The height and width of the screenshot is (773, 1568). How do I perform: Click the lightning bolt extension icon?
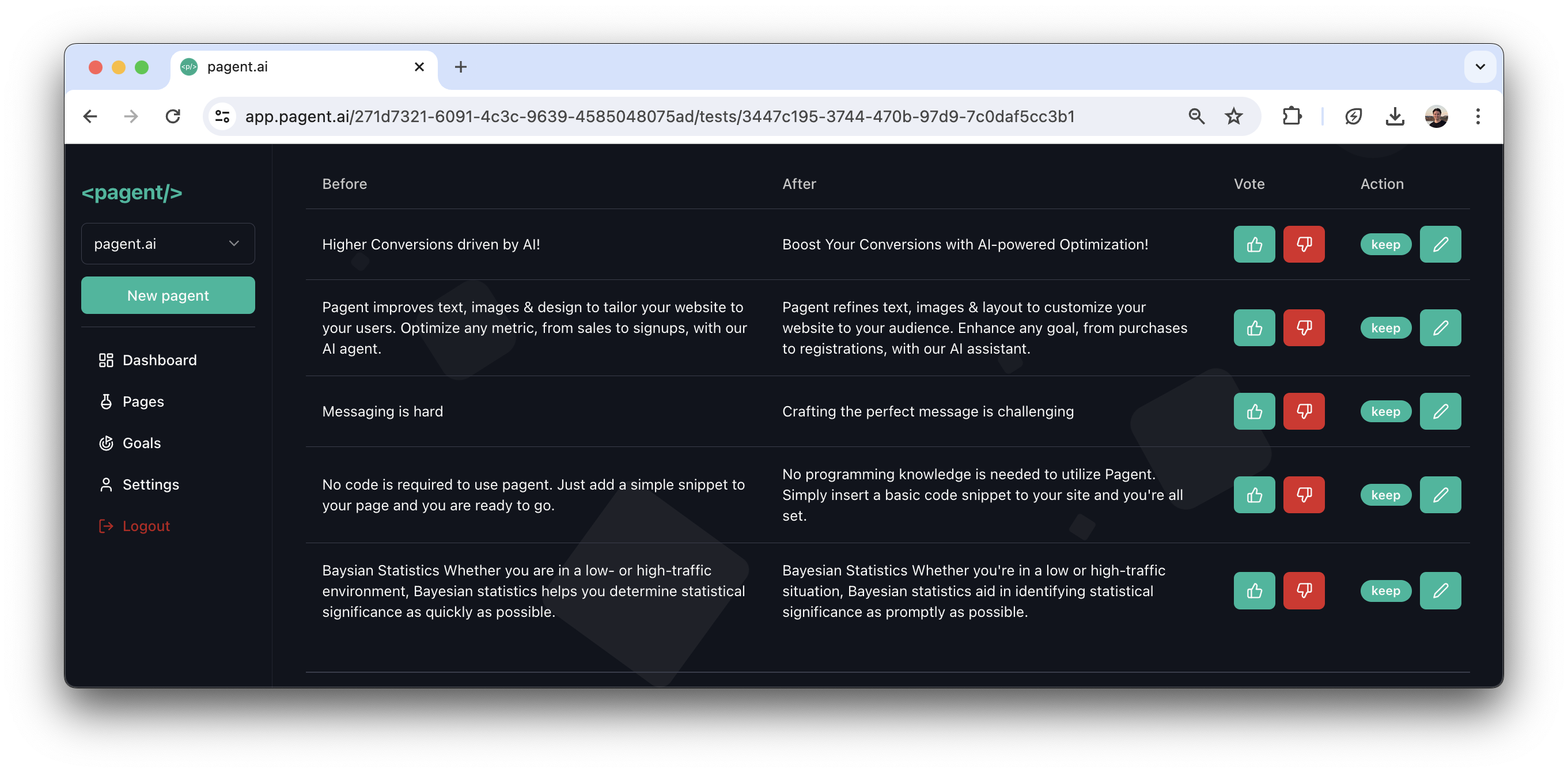(1353, 116)
